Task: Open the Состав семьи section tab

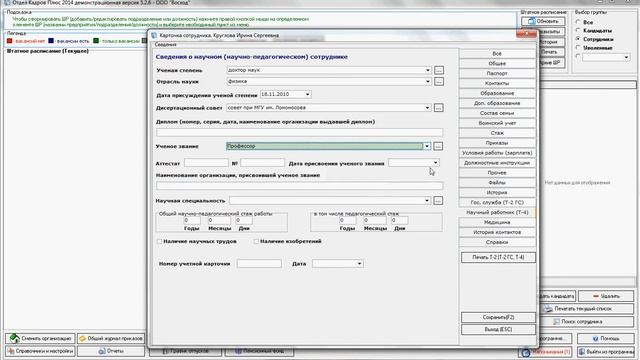Action: (x=497, y=113)
